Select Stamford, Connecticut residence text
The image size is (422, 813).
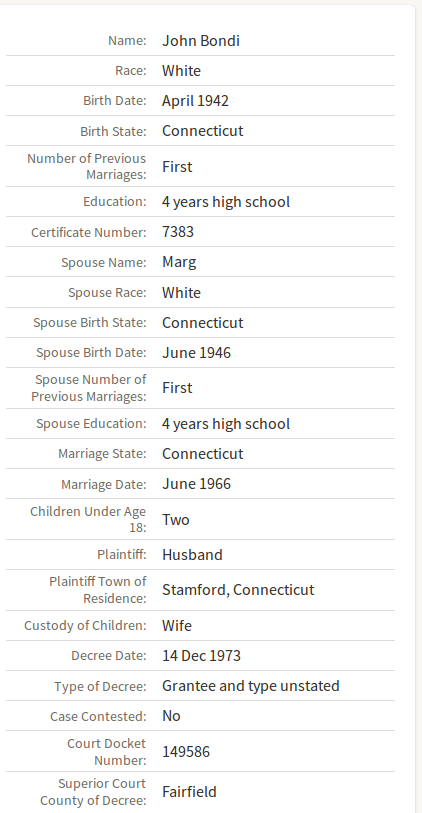tap(238, 590)
